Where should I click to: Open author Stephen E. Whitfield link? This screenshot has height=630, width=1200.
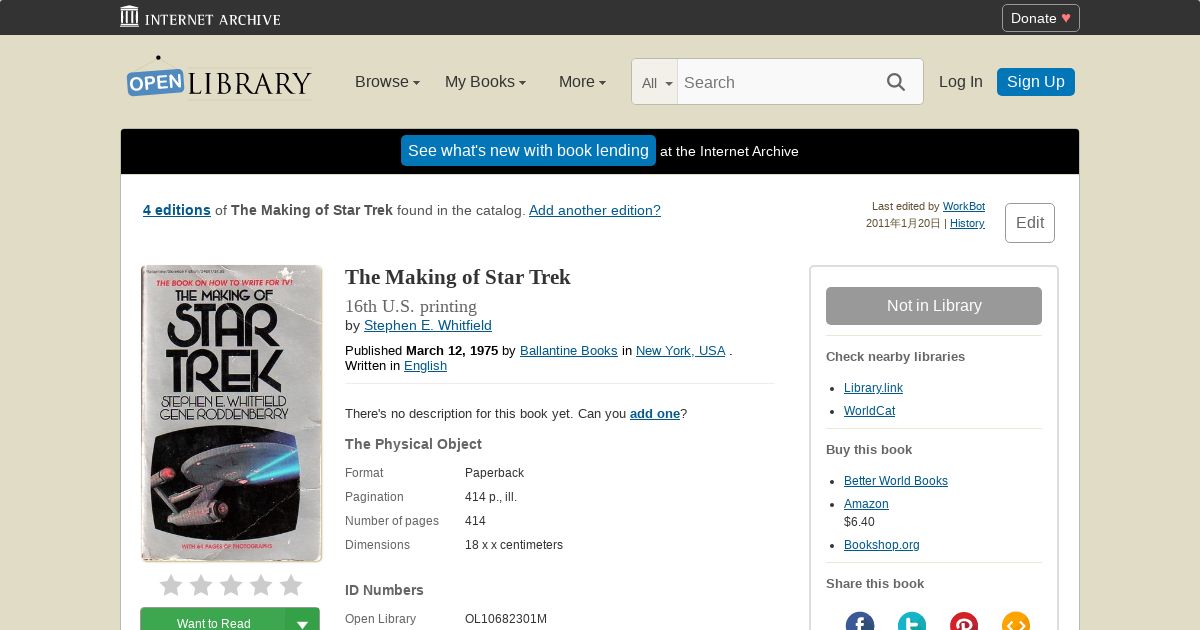point(428,325)
